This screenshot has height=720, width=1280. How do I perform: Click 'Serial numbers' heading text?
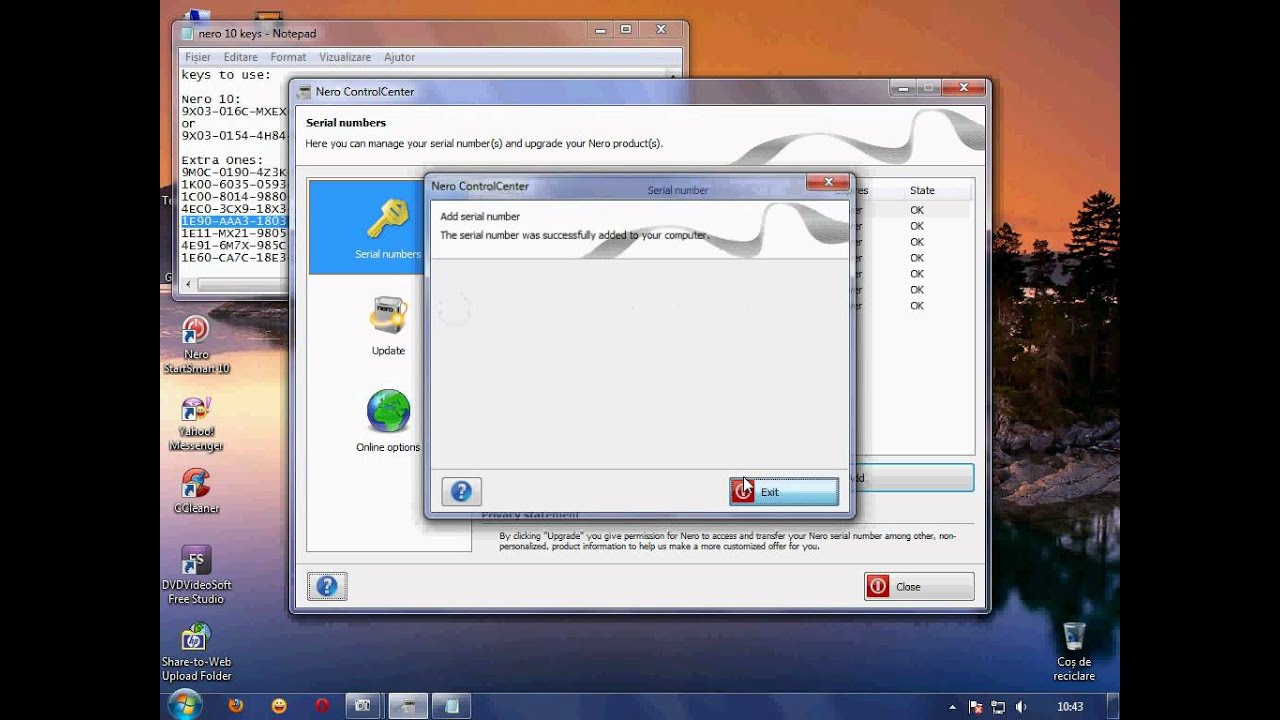pos(346,123)
